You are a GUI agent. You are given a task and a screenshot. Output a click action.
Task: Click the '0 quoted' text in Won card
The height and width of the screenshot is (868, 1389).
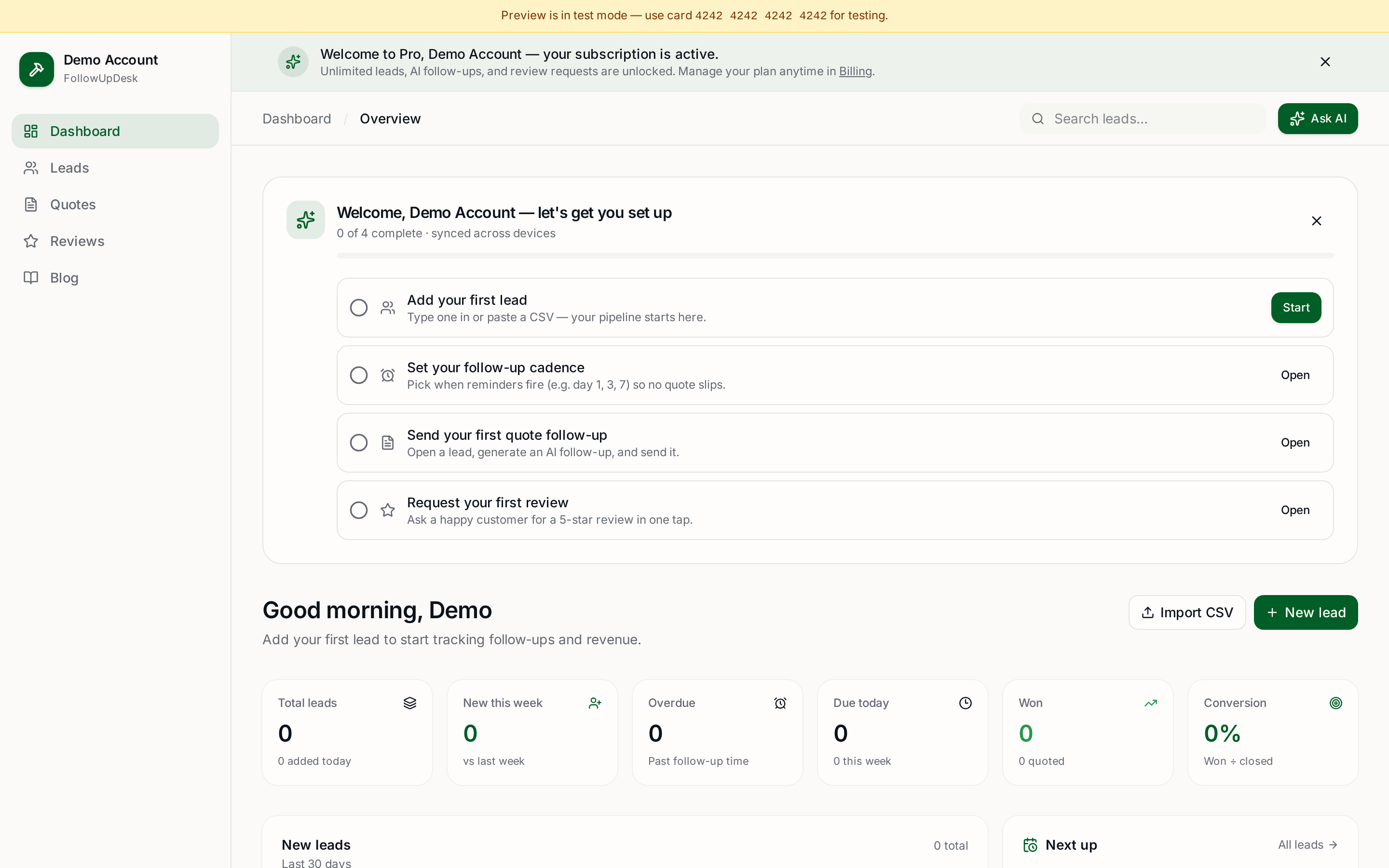tap(1041, 761)
